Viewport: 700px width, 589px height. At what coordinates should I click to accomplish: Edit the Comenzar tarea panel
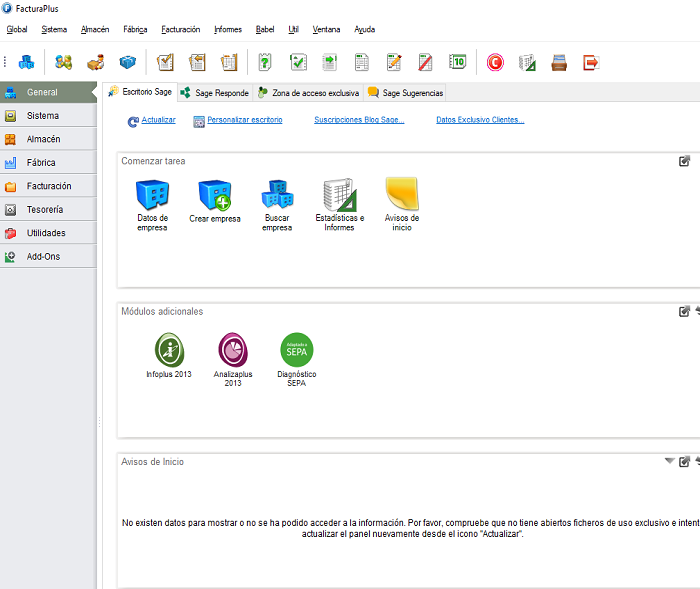[x=684, y=161]
